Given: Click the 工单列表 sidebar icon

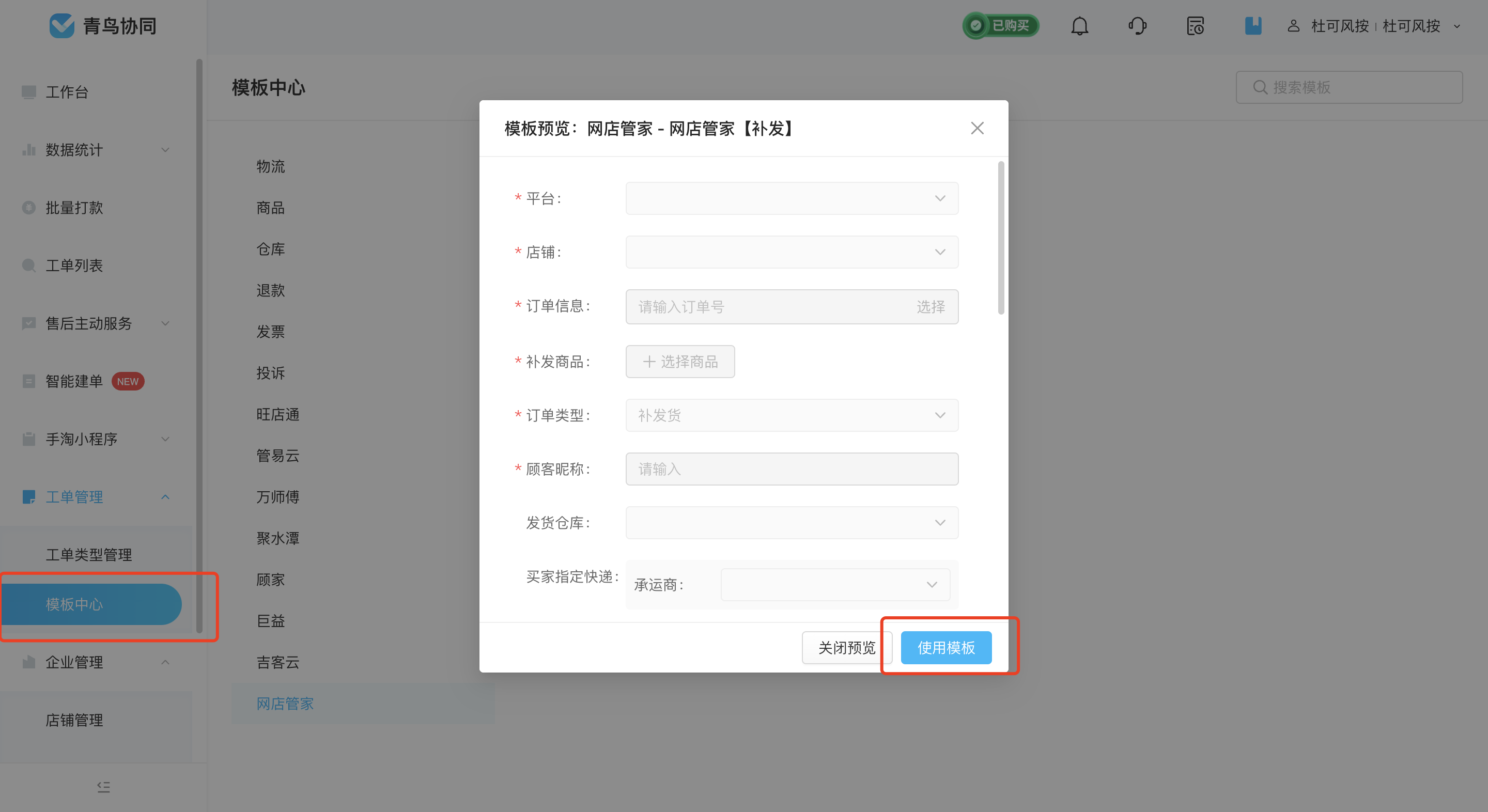Looking at the screenshot, I should [29, 265].
